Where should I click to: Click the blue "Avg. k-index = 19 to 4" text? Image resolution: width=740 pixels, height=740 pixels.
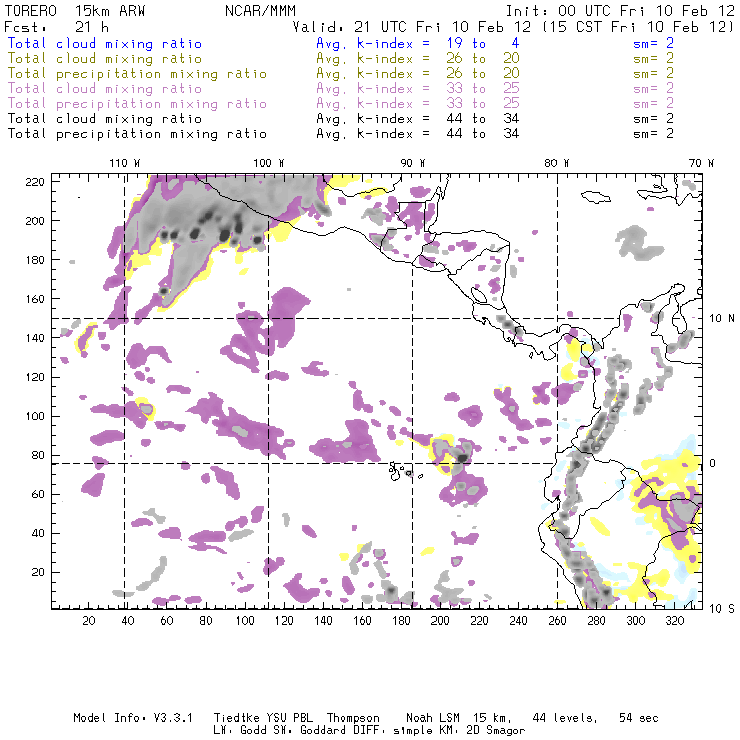[x=418, y=43]
